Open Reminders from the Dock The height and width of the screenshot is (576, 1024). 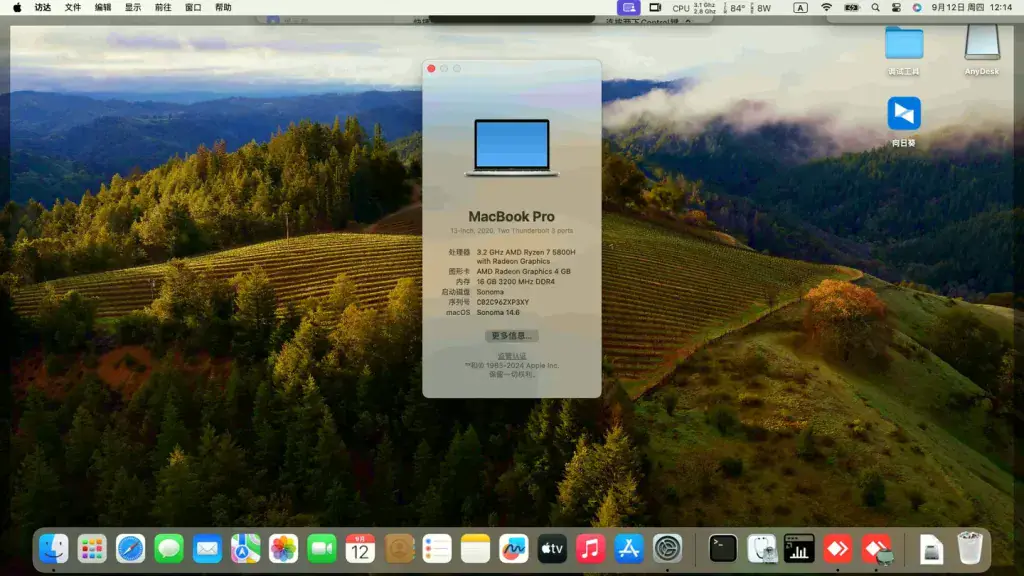click(437, 549)
